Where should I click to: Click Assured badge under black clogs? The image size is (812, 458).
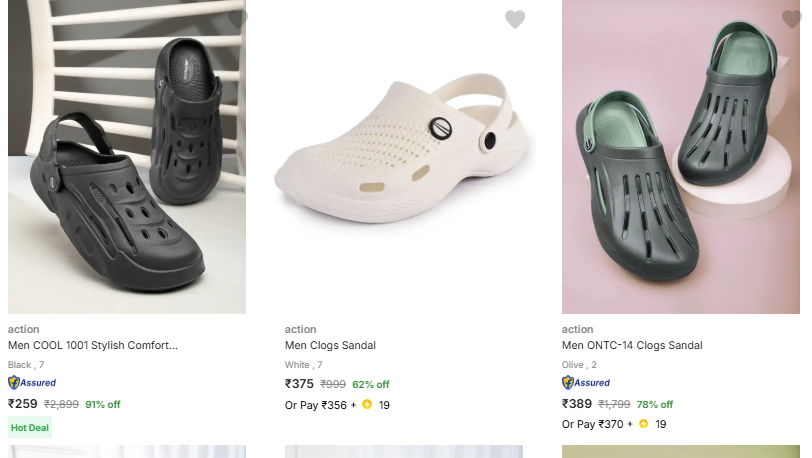[x=32, y=383]
